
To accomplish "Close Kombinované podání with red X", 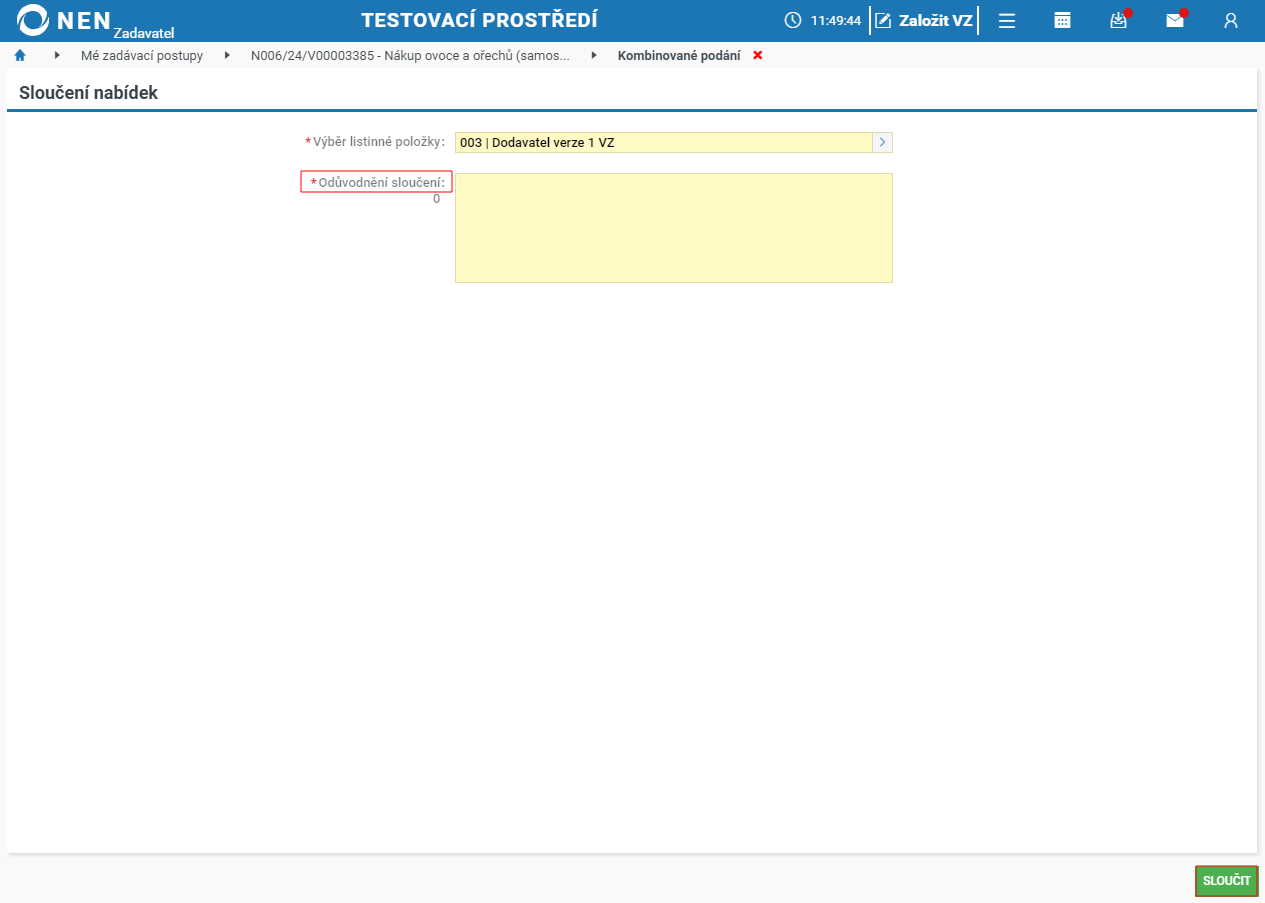I will tap(757, 56).
